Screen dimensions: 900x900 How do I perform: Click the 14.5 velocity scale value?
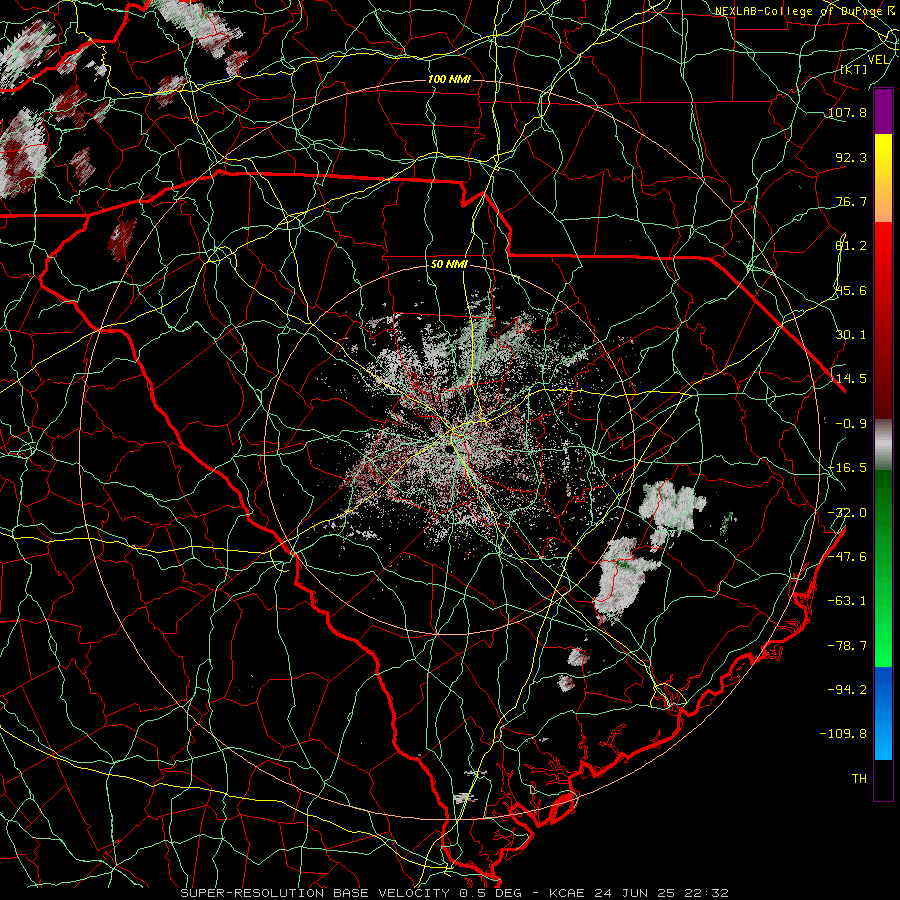click(x=851, y=379)
